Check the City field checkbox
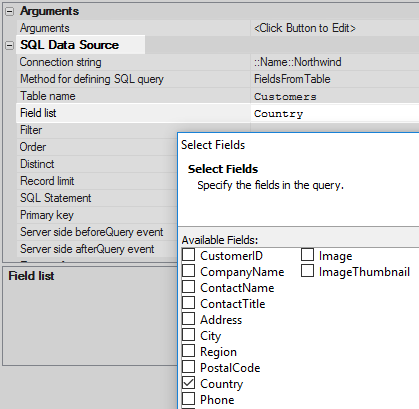This screenshot has width=419, height=409. (x=189, y=335)
